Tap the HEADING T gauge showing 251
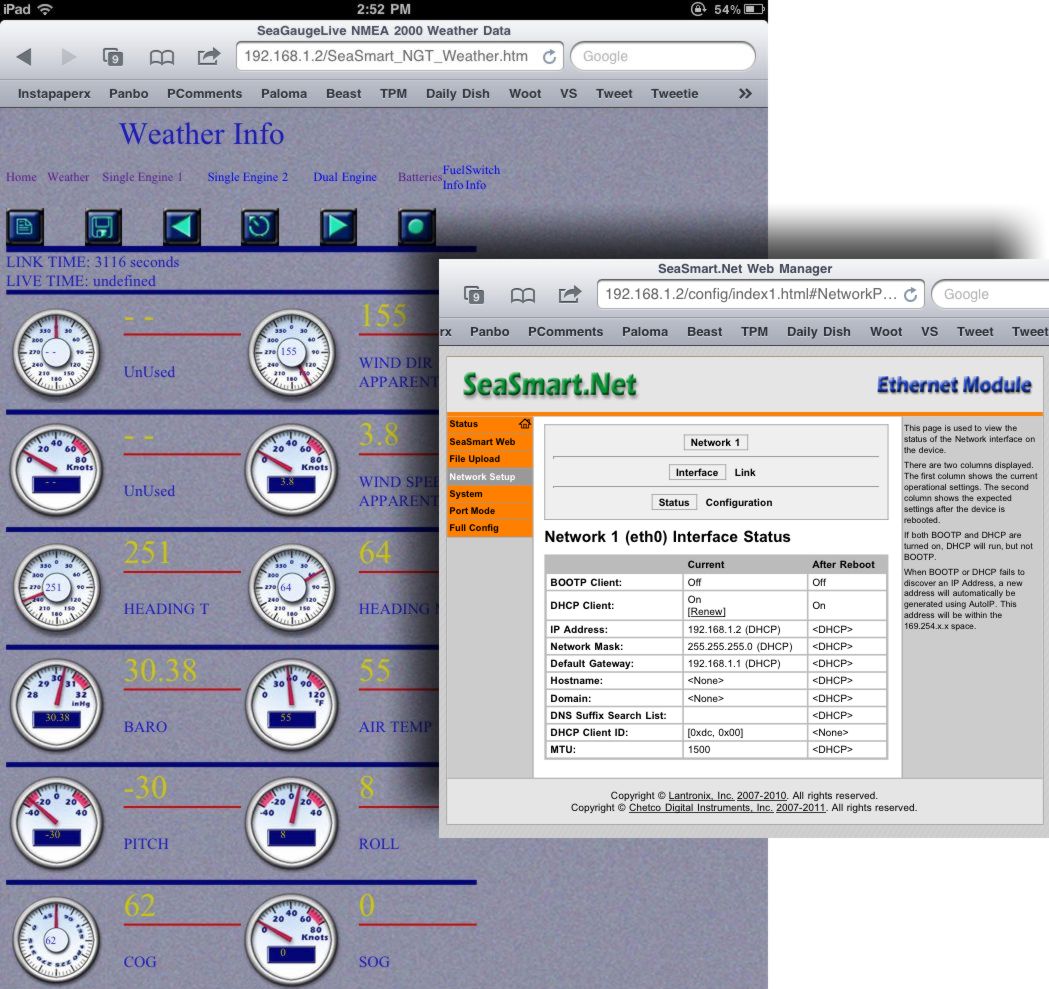 [x=57, y=587]
